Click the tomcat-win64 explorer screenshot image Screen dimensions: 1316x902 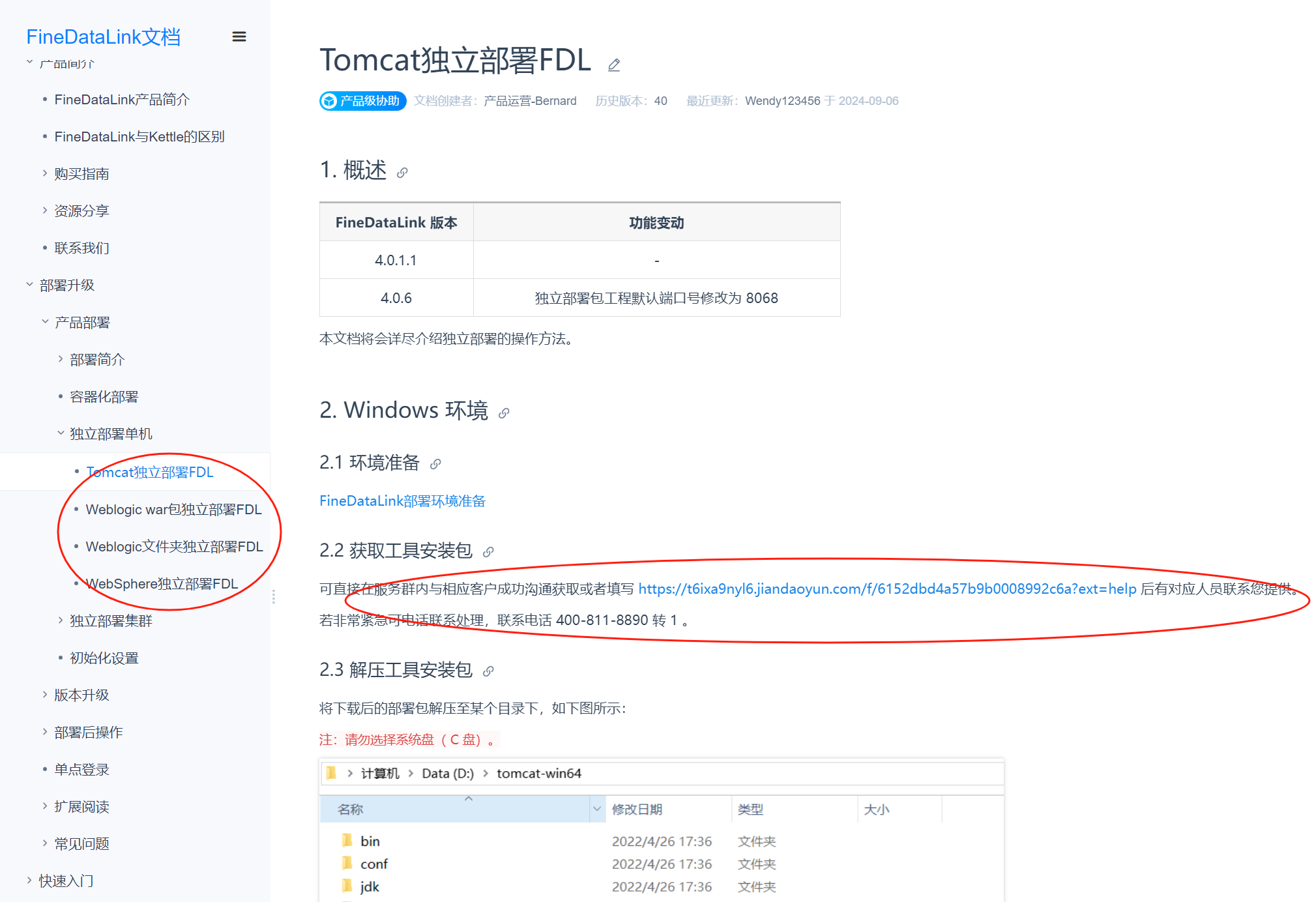point(662,830)
